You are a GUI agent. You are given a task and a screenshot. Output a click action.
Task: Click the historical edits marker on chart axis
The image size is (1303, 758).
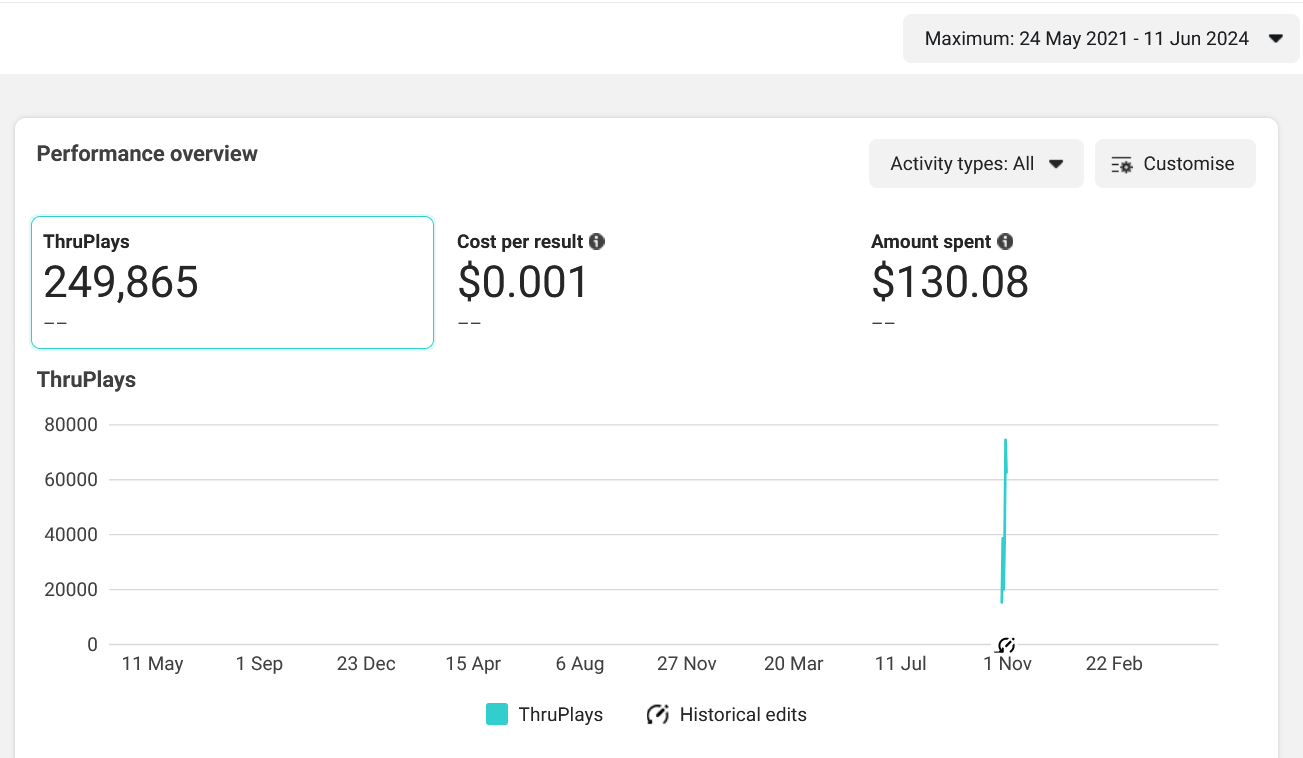point(1006,645)
